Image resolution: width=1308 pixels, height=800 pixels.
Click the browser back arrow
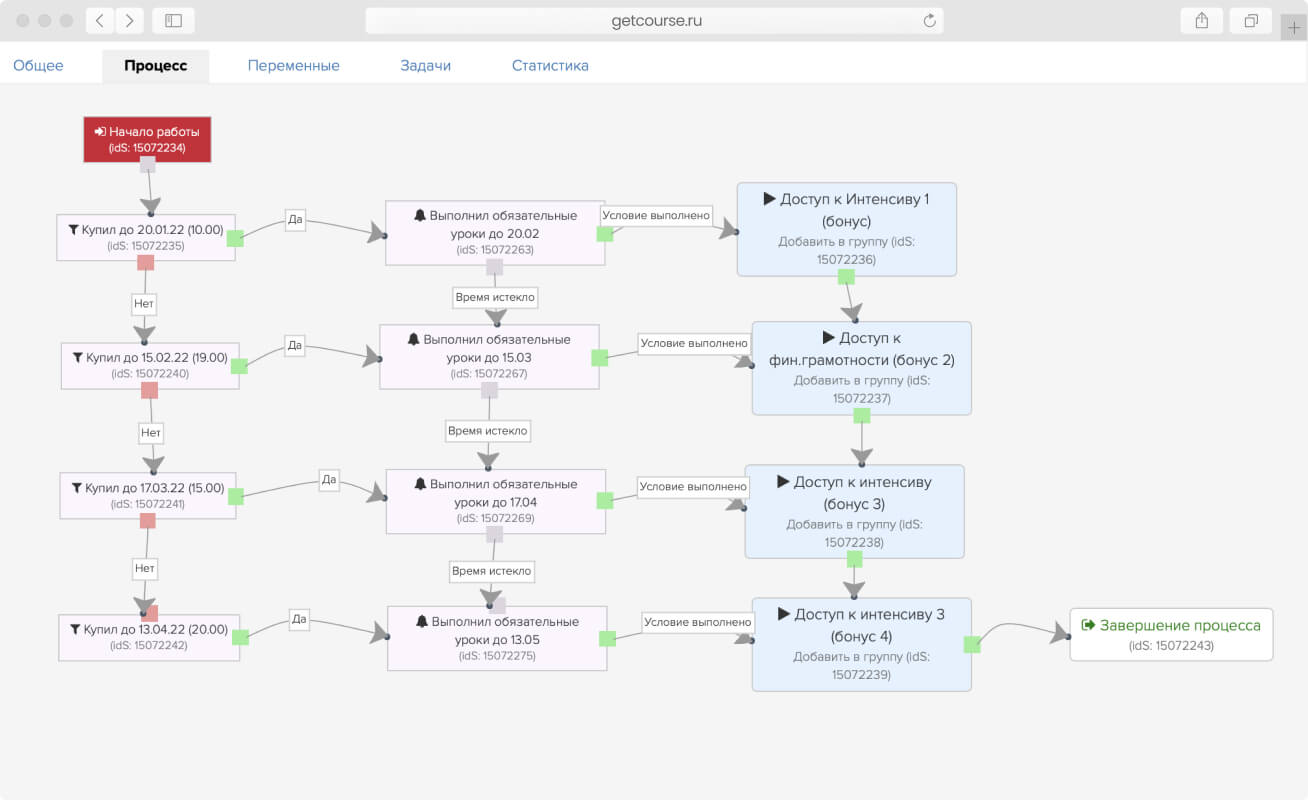point(100,21)
